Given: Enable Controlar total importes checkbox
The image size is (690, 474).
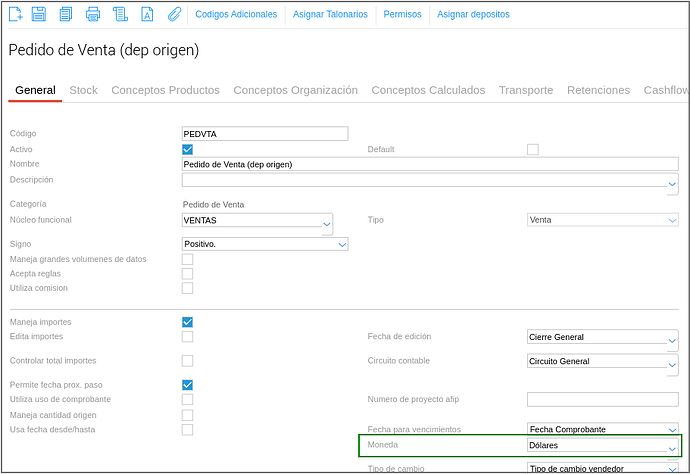Looking at the screenshot, I should click(187, 361).
